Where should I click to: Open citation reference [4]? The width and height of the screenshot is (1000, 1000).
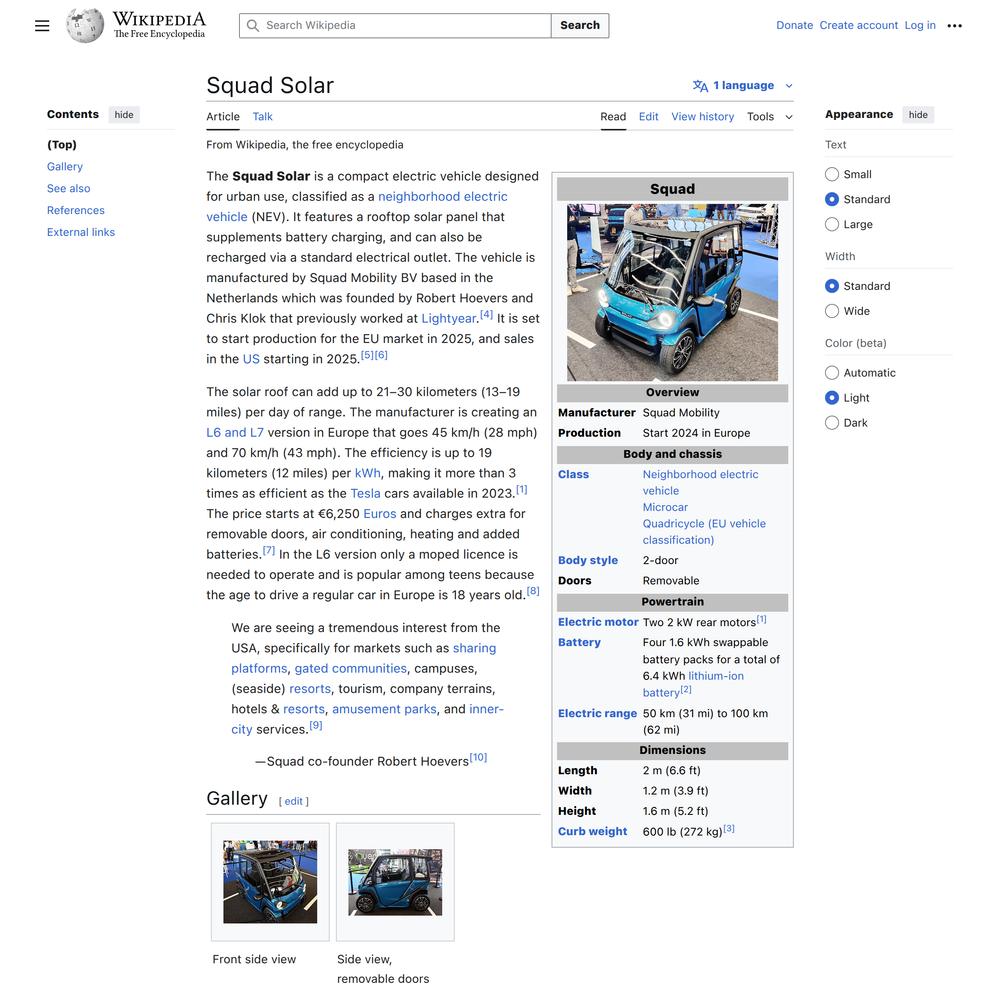[486, 314]
